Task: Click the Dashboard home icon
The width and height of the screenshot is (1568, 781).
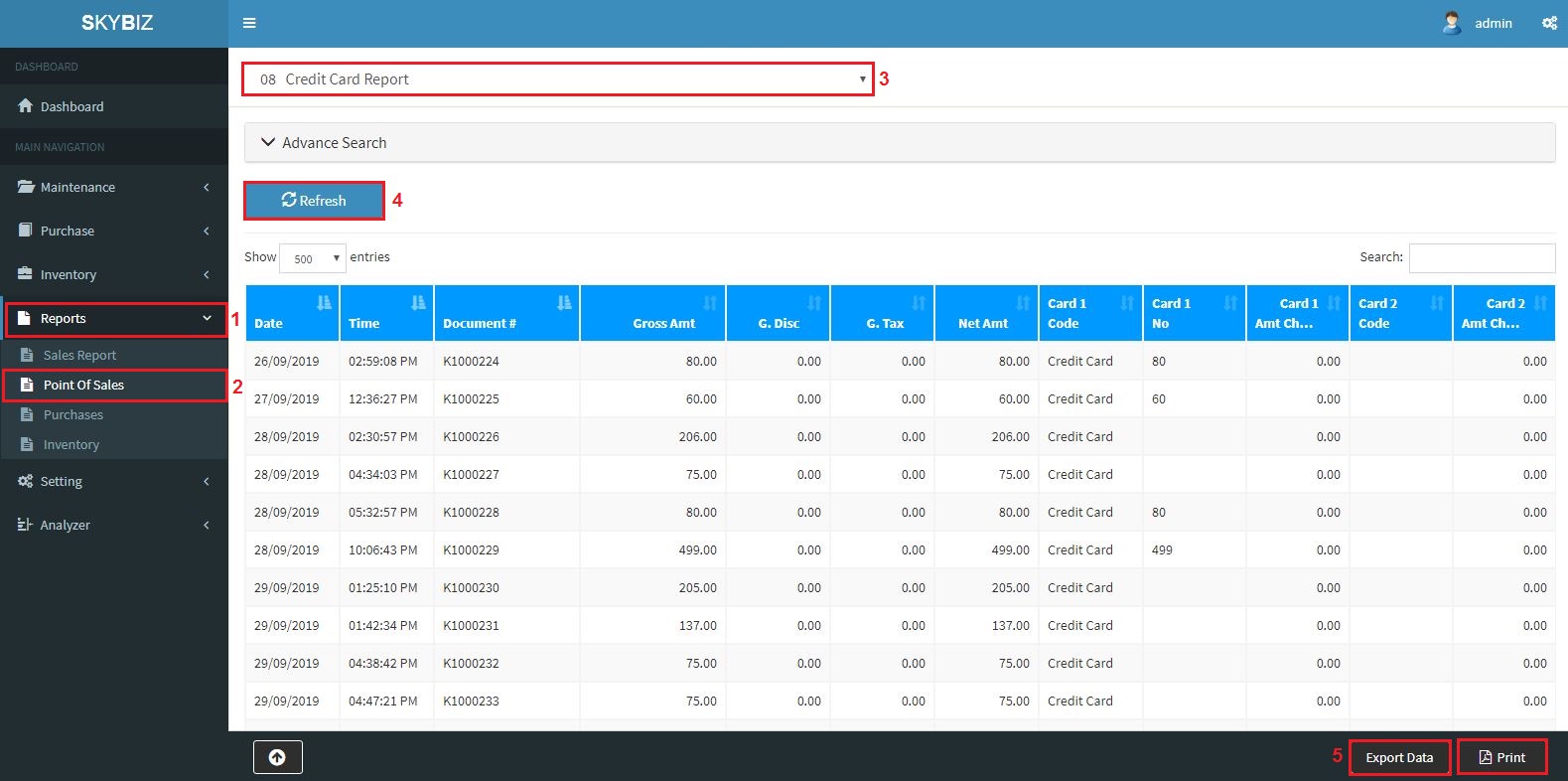Action: pos(26,106)
